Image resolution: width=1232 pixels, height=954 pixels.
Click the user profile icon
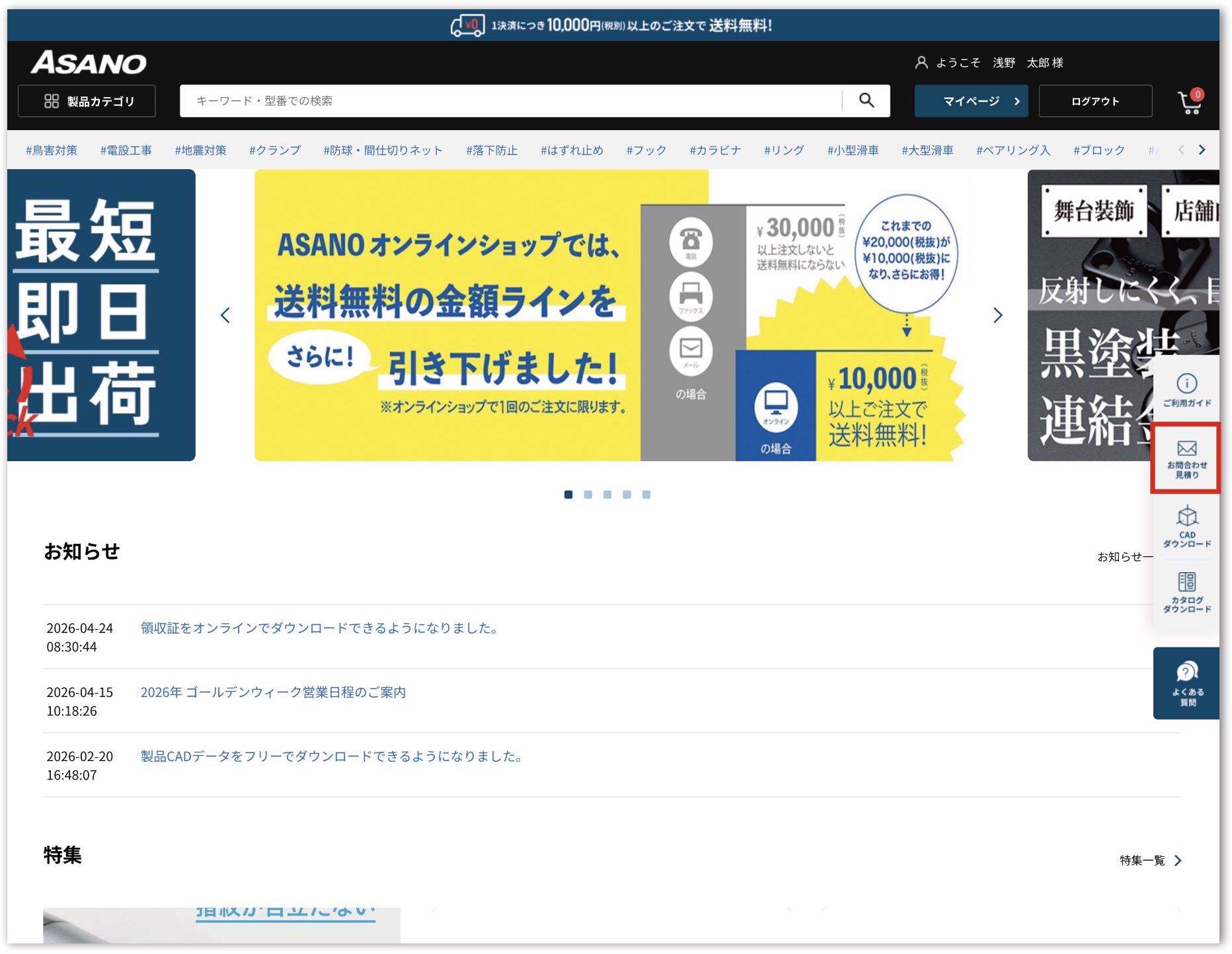coord(921,63)
